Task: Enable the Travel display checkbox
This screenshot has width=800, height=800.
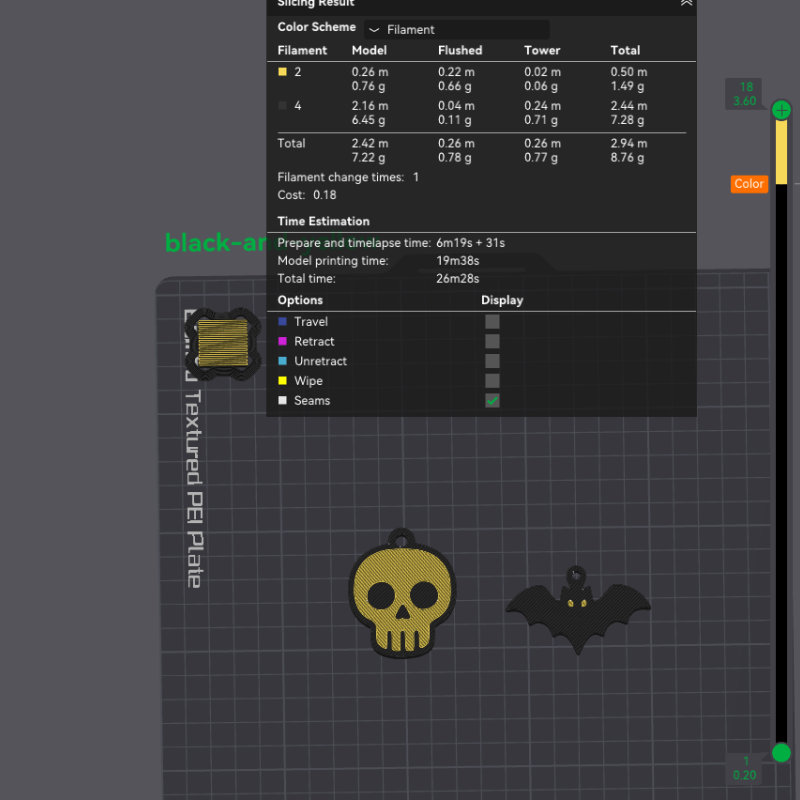Action: point(492,322)
